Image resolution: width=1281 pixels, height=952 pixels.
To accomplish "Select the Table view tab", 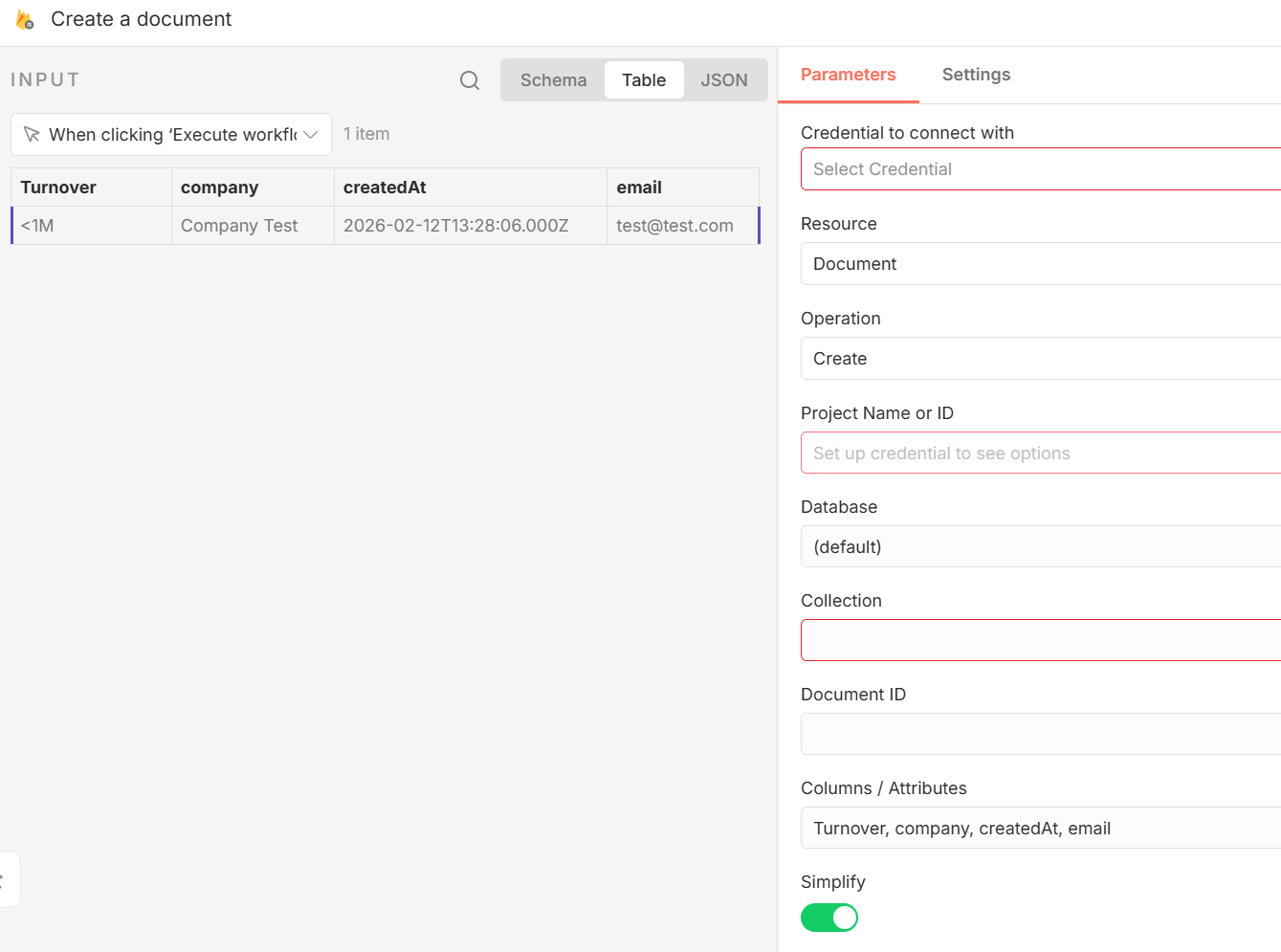I will (644, 80).
